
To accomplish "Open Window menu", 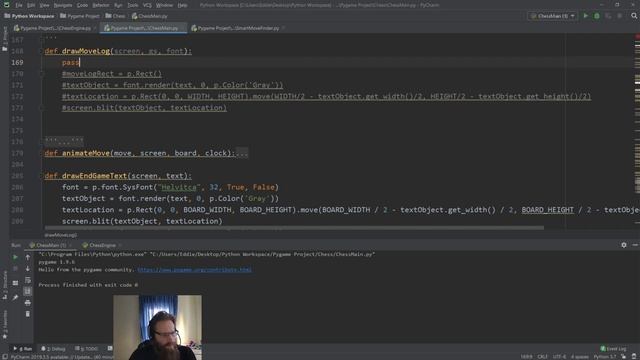I will (x=164, y=5).
